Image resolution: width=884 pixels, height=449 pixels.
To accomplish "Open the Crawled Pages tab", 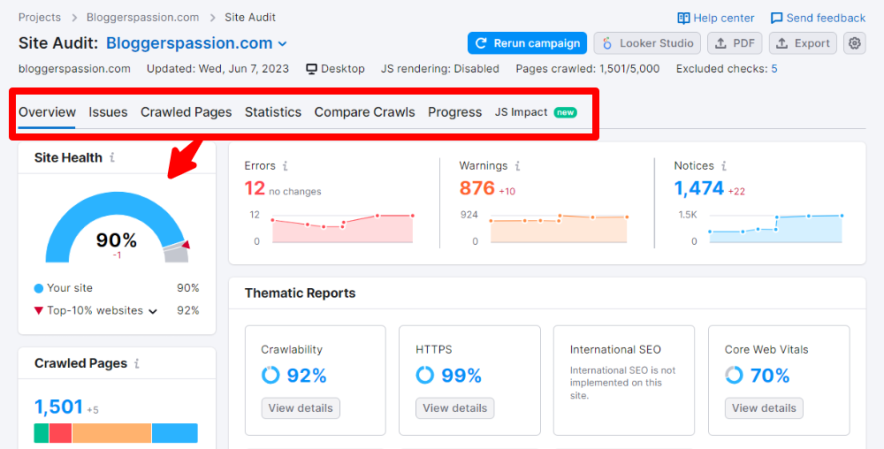I will (x=186, y=112).
